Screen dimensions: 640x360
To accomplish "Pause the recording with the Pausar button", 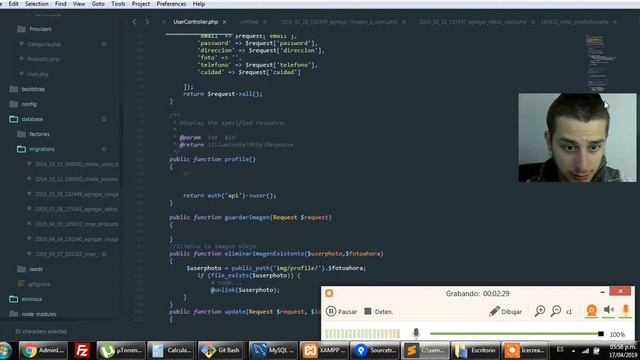I will coord(342,311).
